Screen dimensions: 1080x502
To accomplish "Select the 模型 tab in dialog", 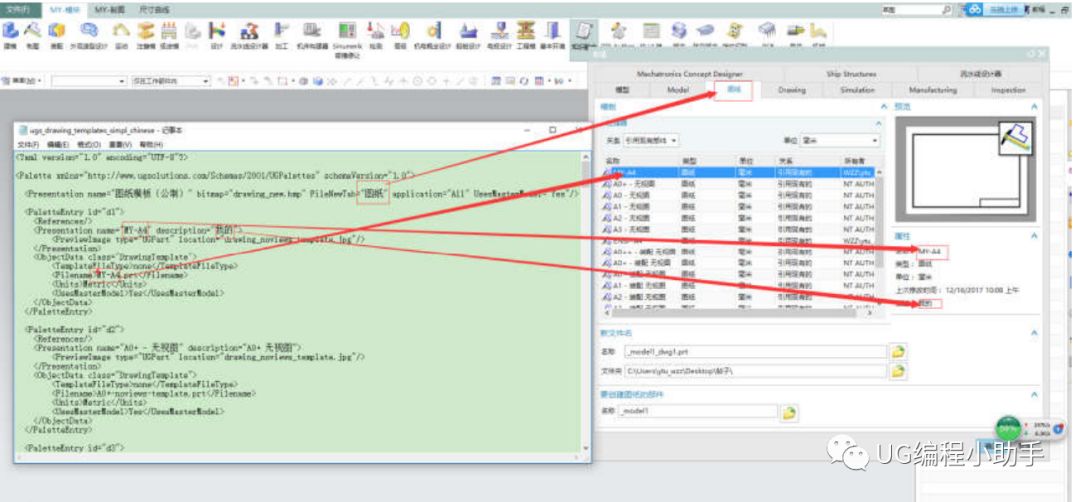I will coord(622,90).
